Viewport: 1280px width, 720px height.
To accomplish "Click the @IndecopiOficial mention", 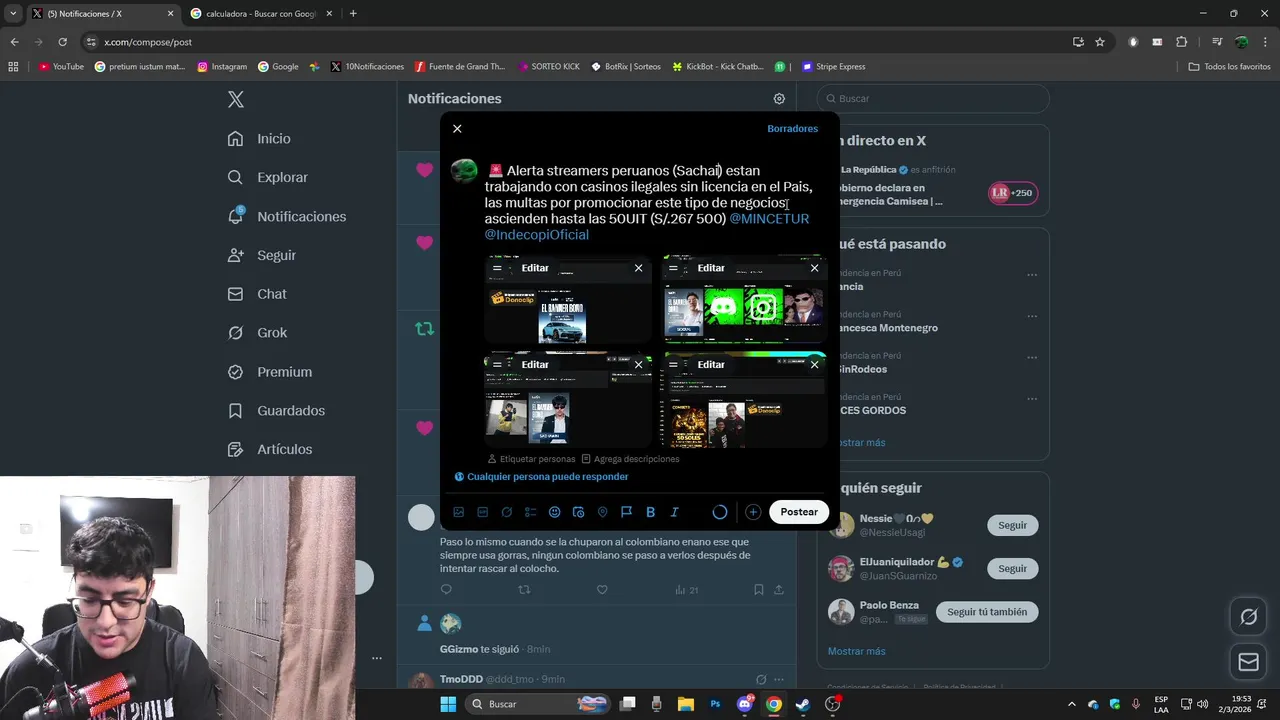I will [x=537, y=235].
